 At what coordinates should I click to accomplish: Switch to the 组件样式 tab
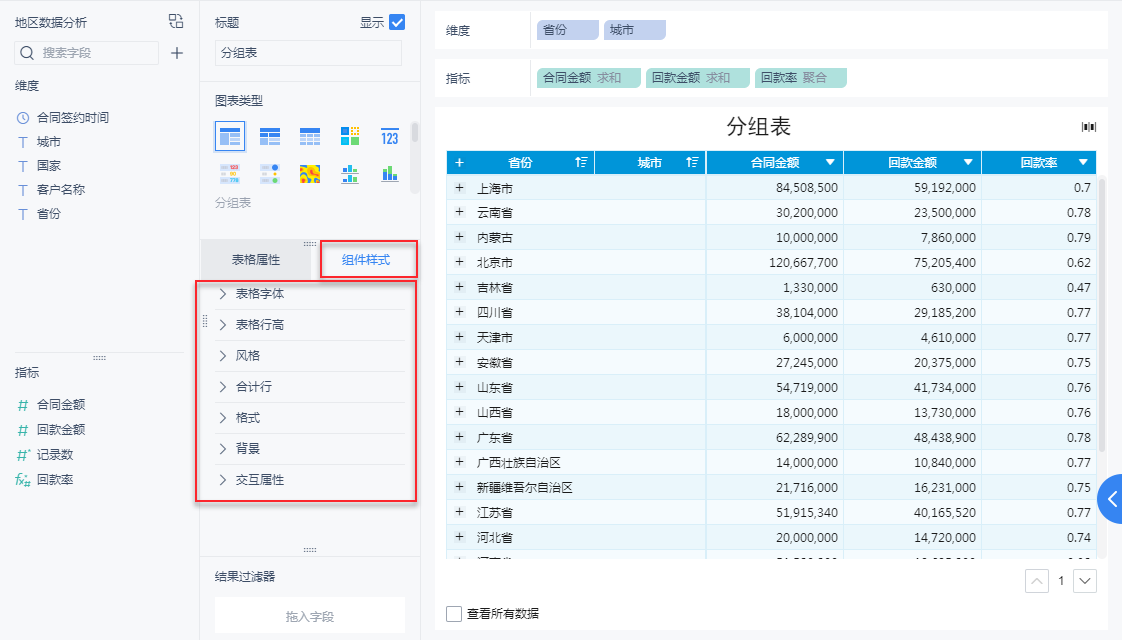pos(366,260)
